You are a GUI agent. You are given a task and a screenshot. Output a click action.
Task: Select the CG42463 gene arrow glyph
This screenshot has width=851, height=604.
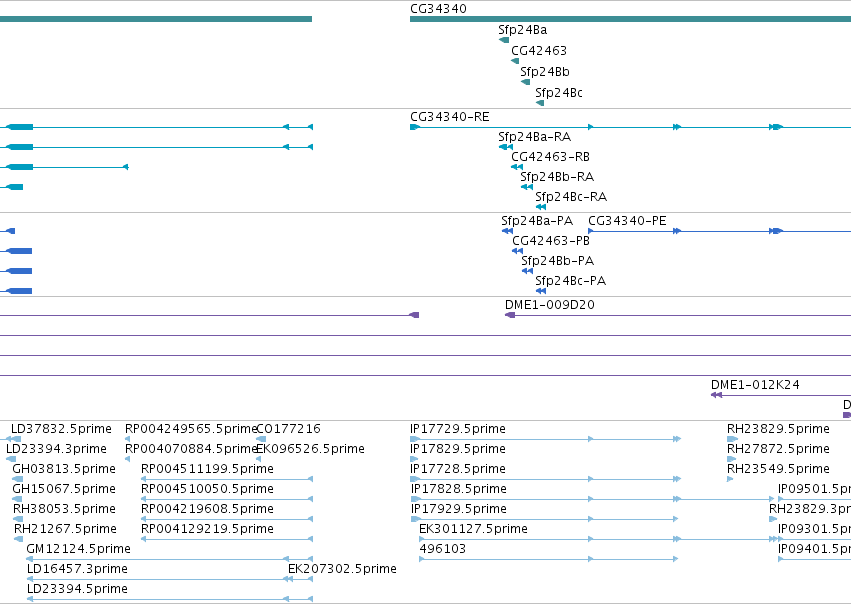click(x=515, y=61)
